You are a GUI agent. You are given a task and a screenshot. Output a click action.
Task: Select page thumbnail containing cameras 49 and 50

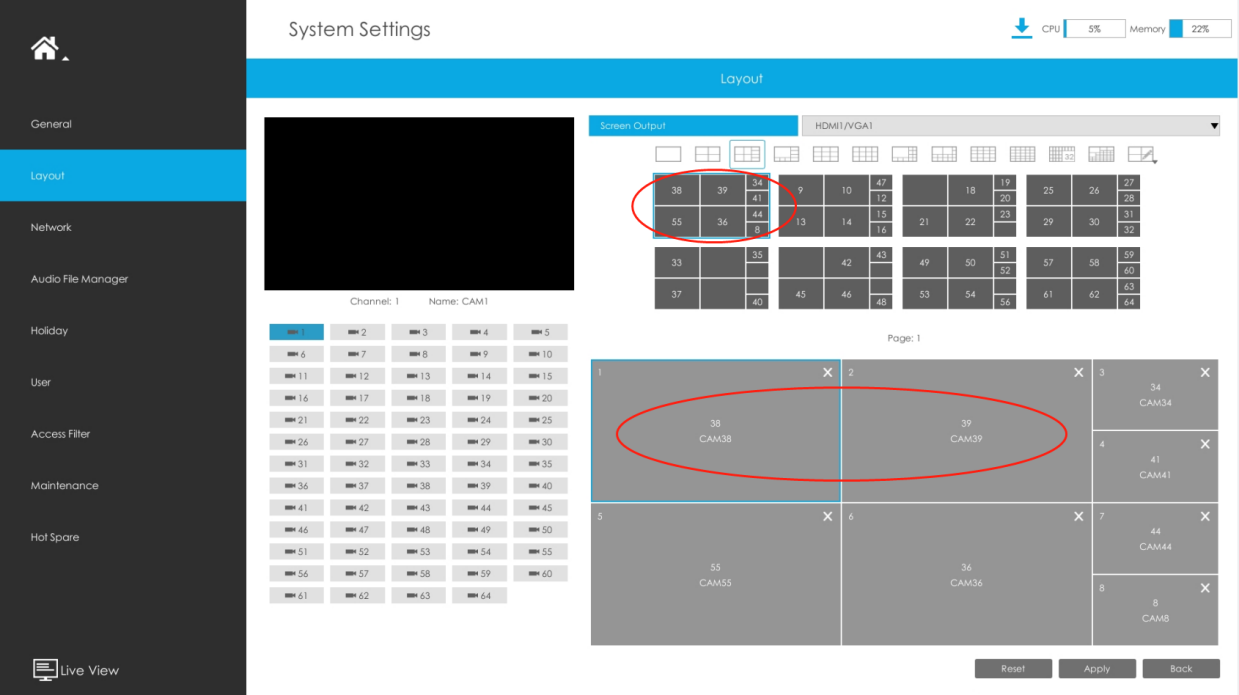[x=959, y=278]
